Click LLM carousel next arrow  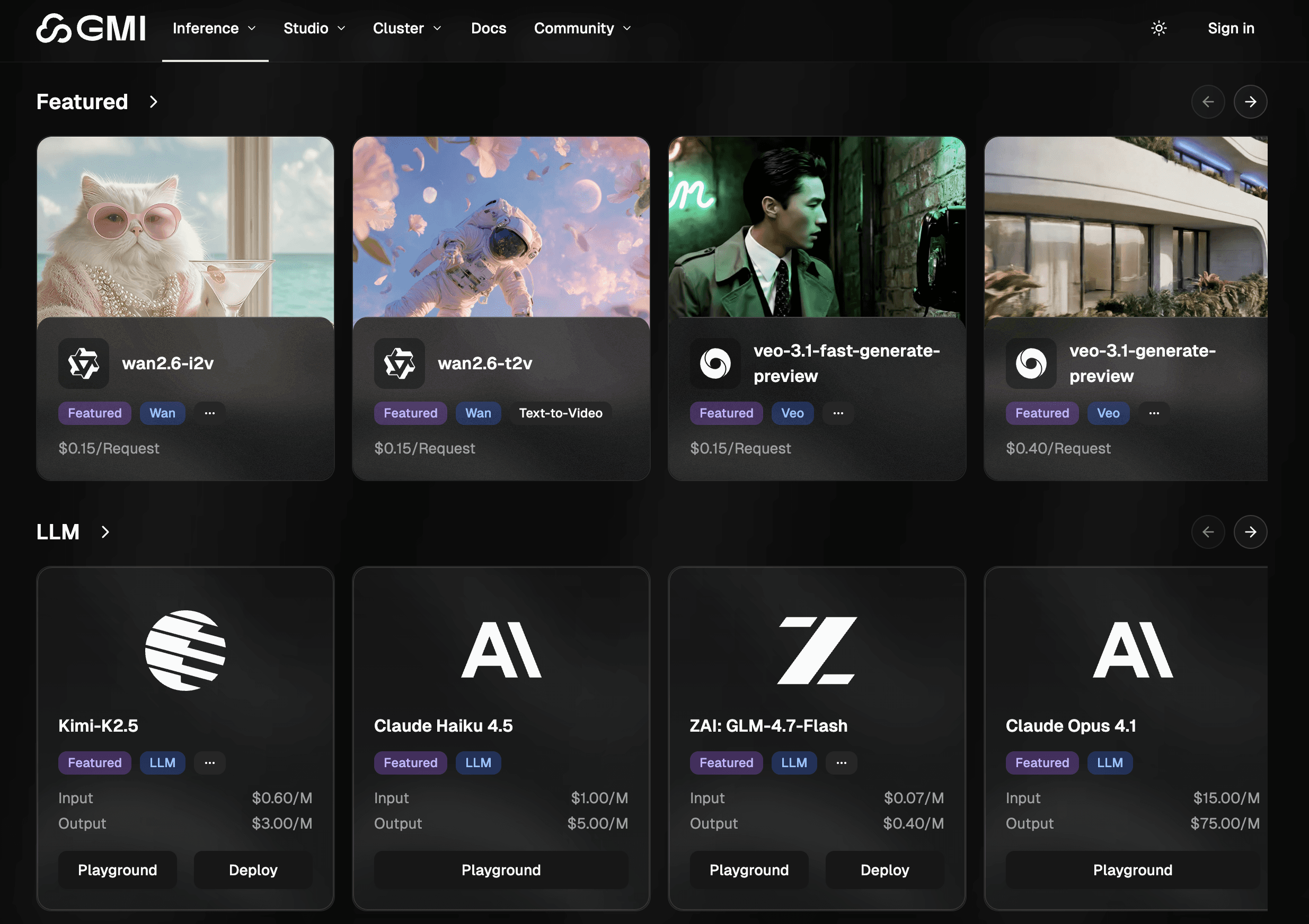coord(1250,532)
